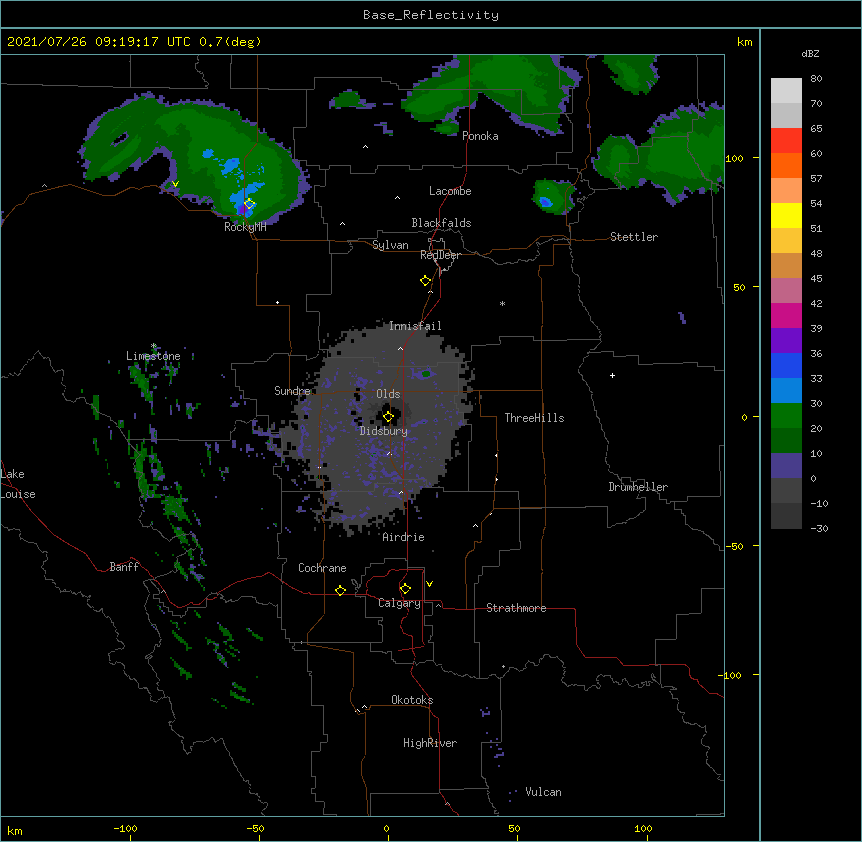The width and height of the screenshot is (862, 842).
Task: Click the magenta 39 dBZ legend swatch
Action: [786, 315]
